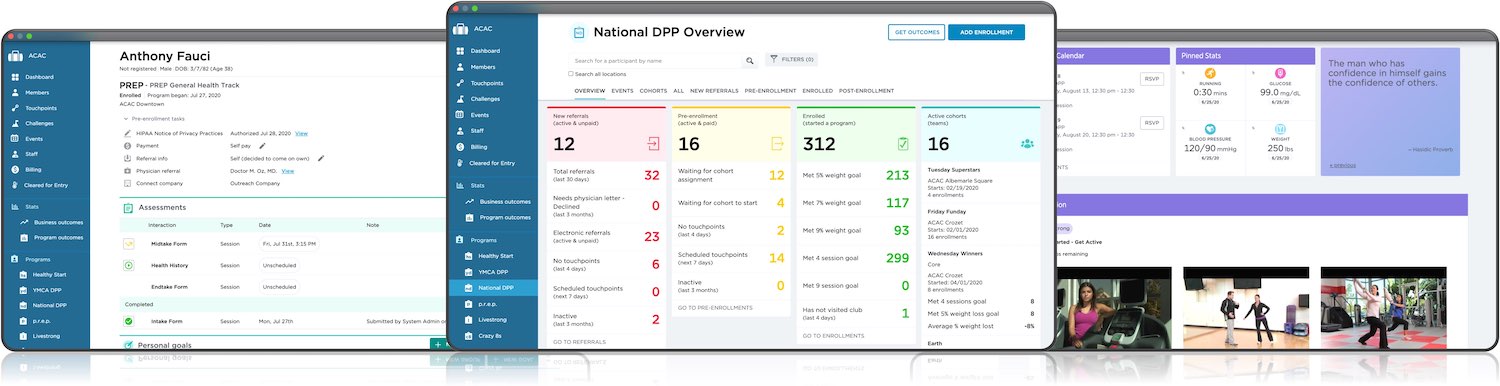Click the green check beside Intake Form
The image size is (1500, 386).
129,321
